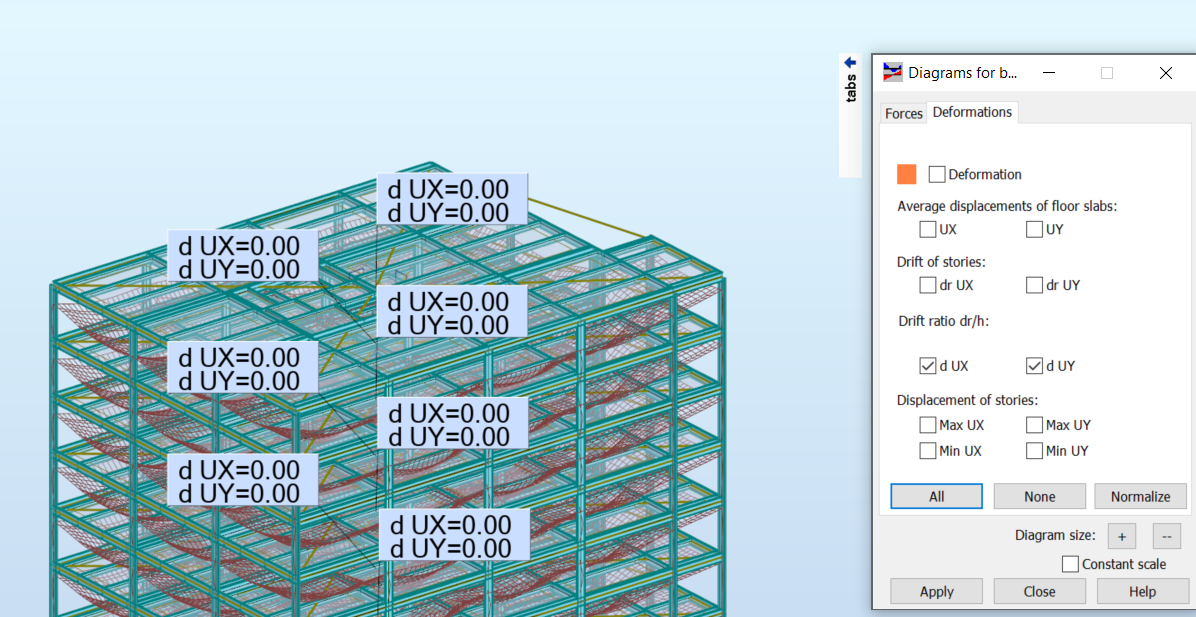Apply the current diagram settings
The image size is (1196, 617).
tap(936, 590)
